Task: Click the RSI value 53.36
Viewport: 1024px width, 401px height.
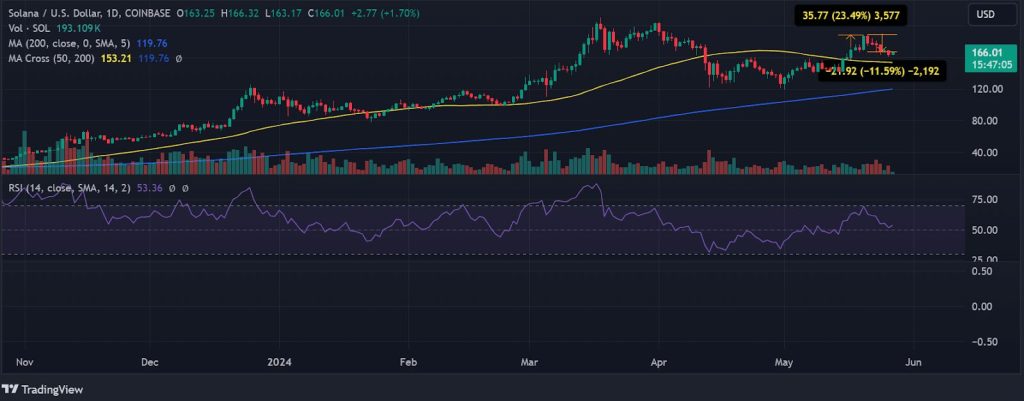Action: [150, 188]
